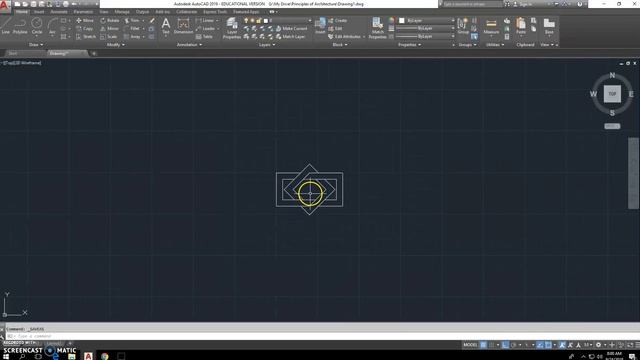The width and height of the screenshot is (640, 360).
Task: Expand the Modify panel
Action: (116, 44)
